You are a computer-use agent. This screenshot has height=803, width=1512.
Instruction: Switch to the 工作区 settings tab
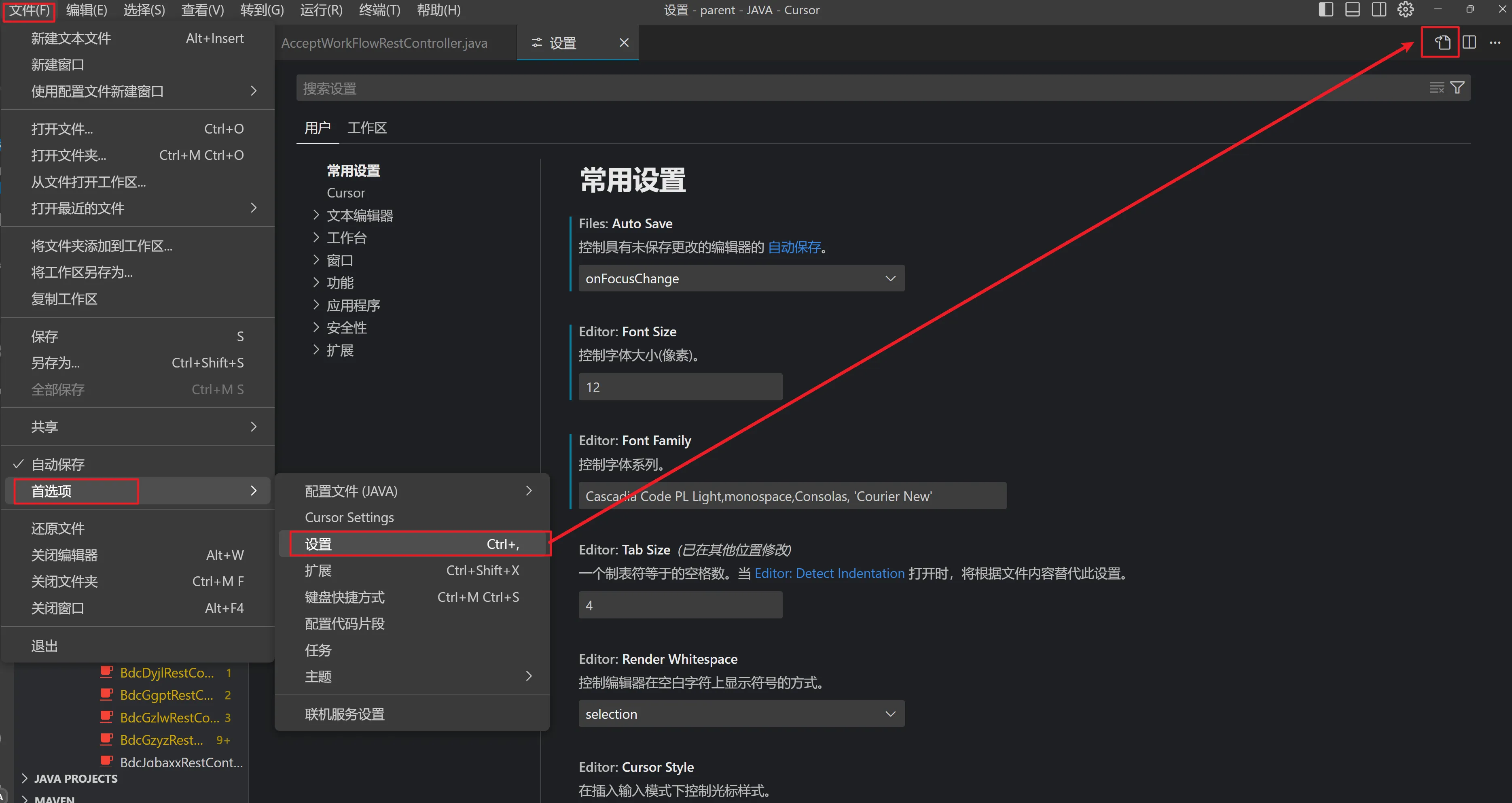[367, 128]
